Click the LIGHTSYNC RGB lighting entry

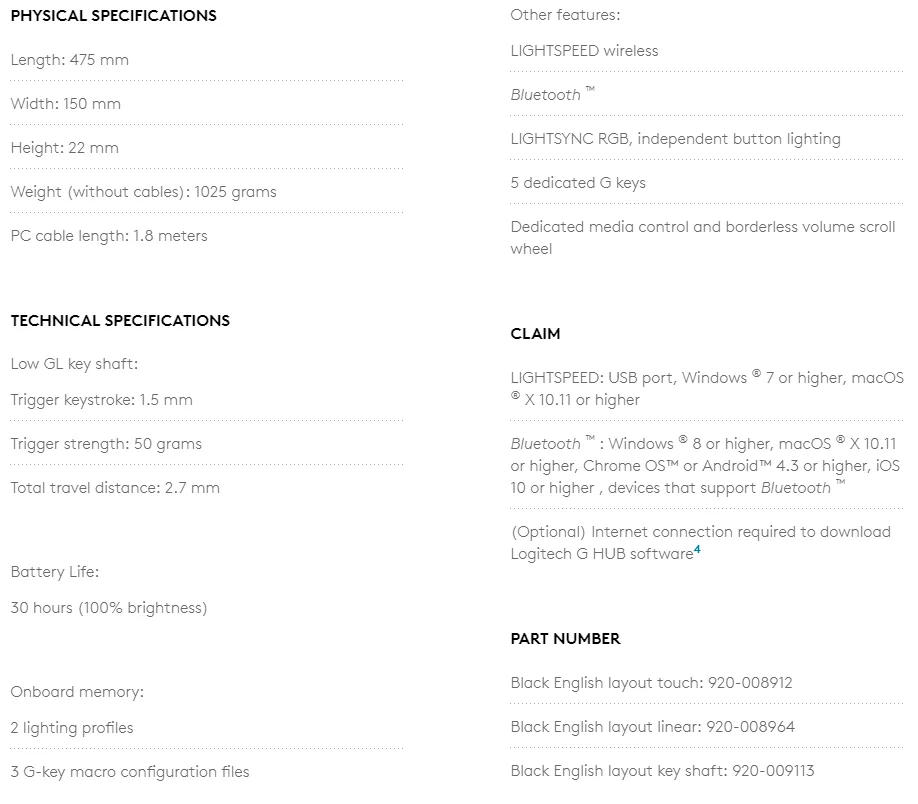pyautogui.click(x=676, y=139)
